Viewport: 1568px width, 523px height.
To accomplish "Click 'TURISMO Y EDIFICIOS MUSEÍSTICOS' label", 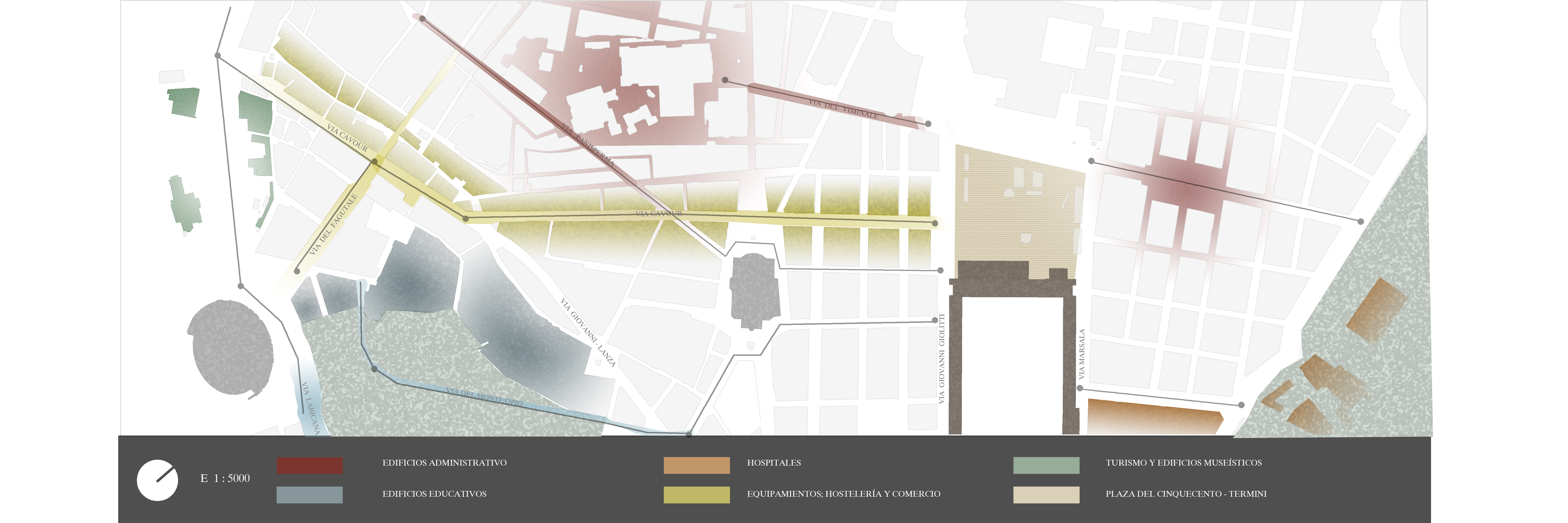I will [x=1184, y=463].
